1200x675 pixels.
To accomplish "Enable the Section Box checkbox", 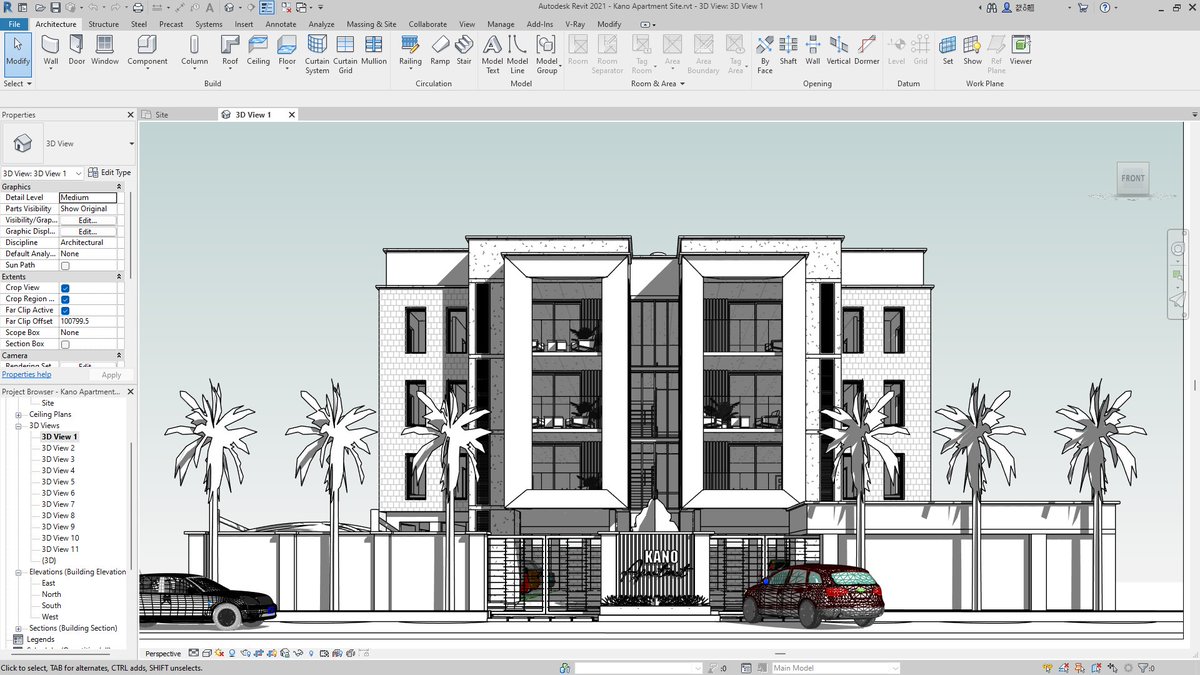I will (65, 343).
